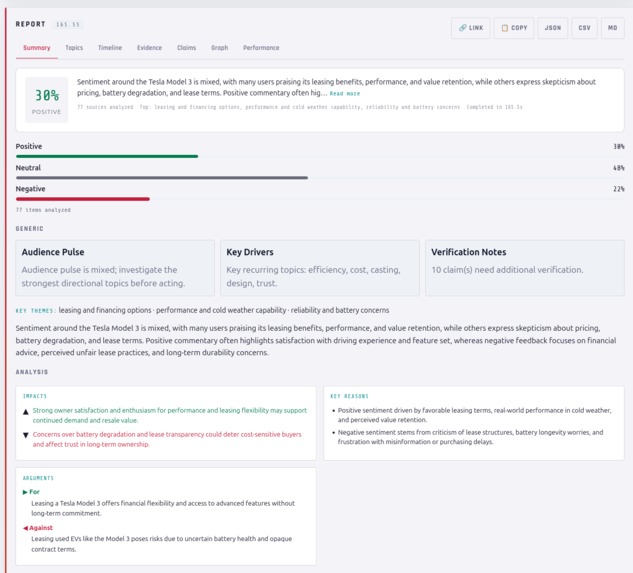Viewport: 633px width, 573px height.
Task: Click the 'Neutral' sentiment label
Action: [x=28, y=168]
